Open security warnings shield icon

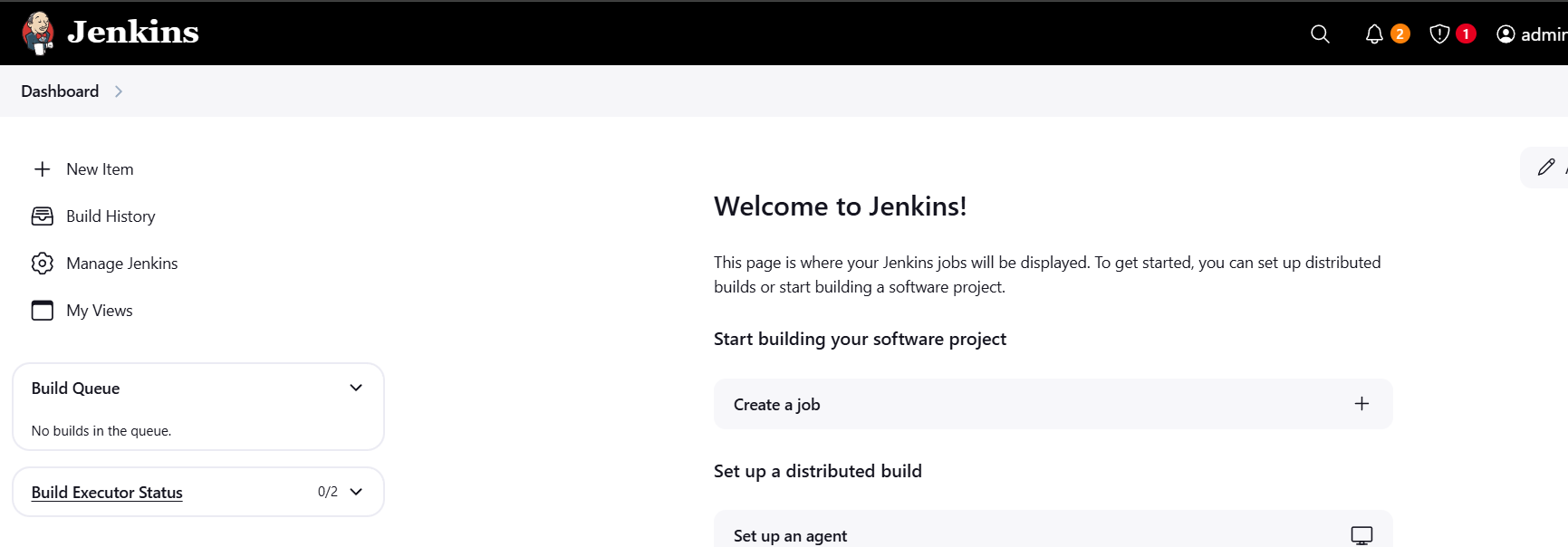(x=1439, y=34)
